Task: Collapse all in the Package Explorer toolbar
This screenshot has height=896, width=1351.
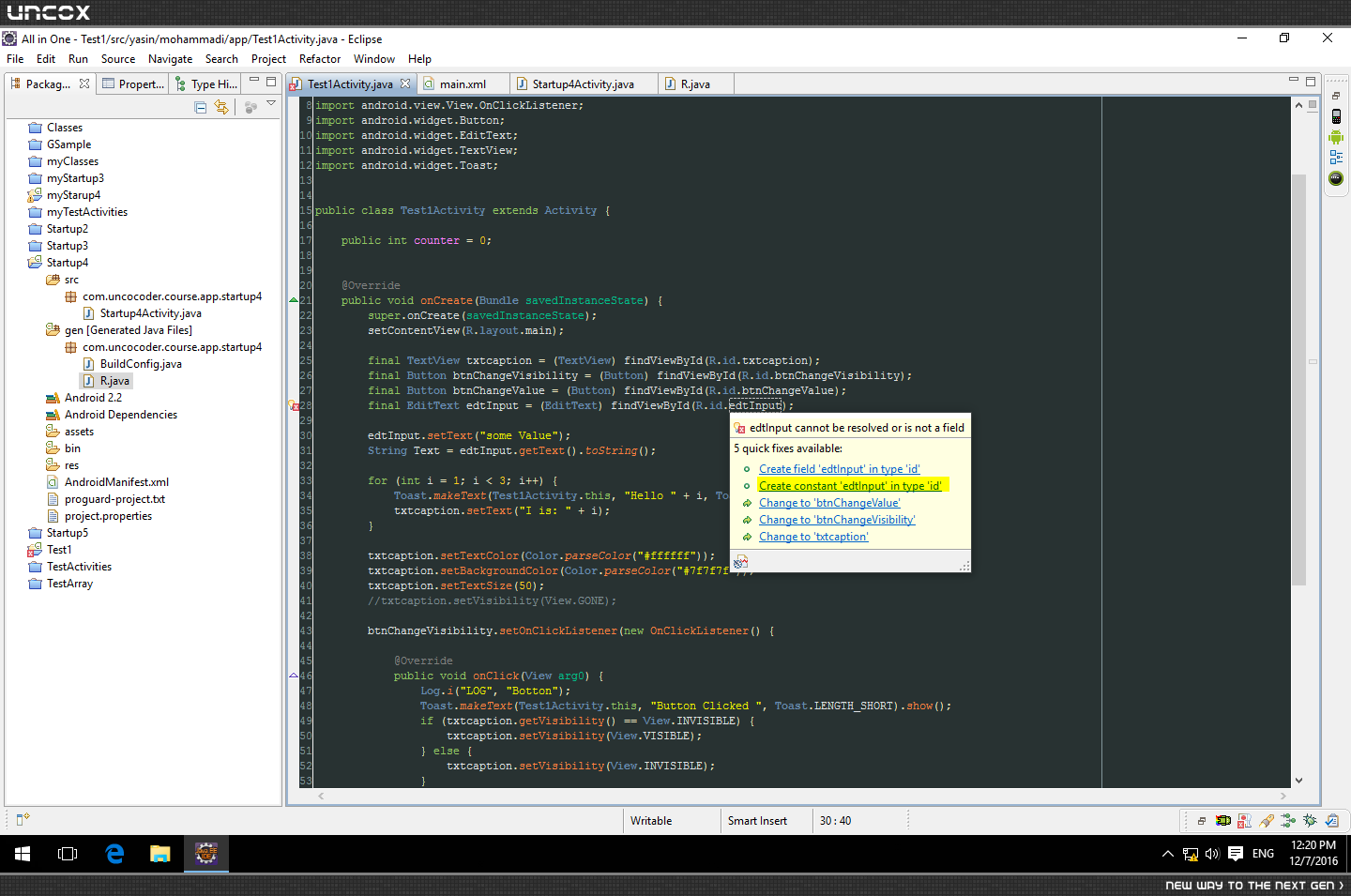Action: tap(200, 107)
